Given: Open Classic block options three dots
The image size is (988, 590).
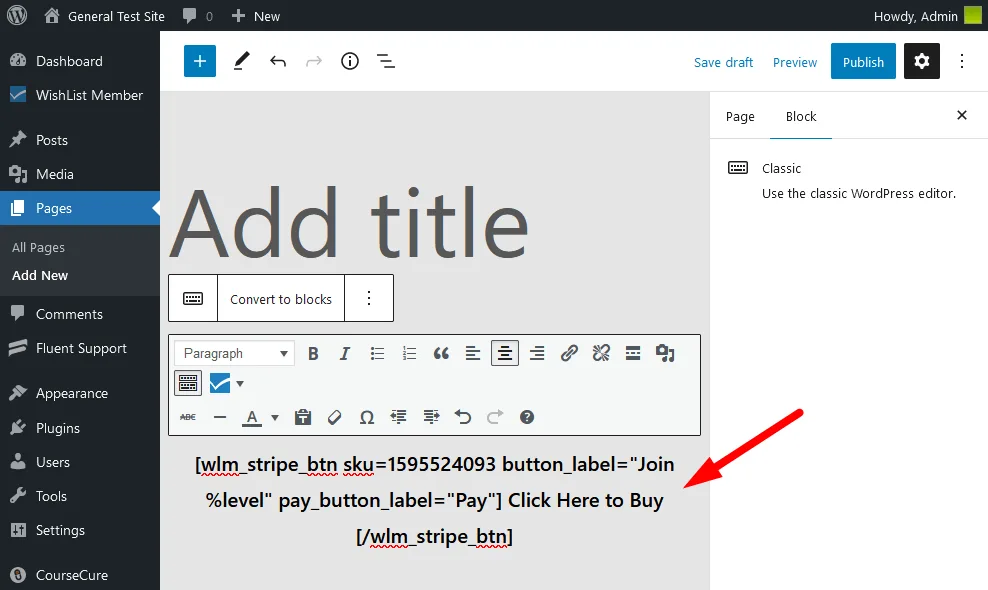Looking at the screenshot, I should point(369,298).
